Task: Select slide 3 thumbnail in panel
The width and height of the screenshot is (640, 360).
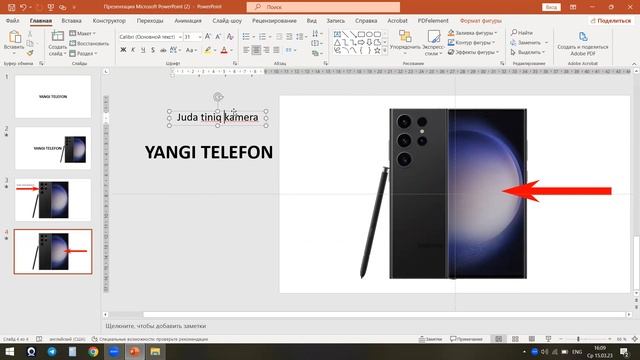Action: click(x=53, y=200)
